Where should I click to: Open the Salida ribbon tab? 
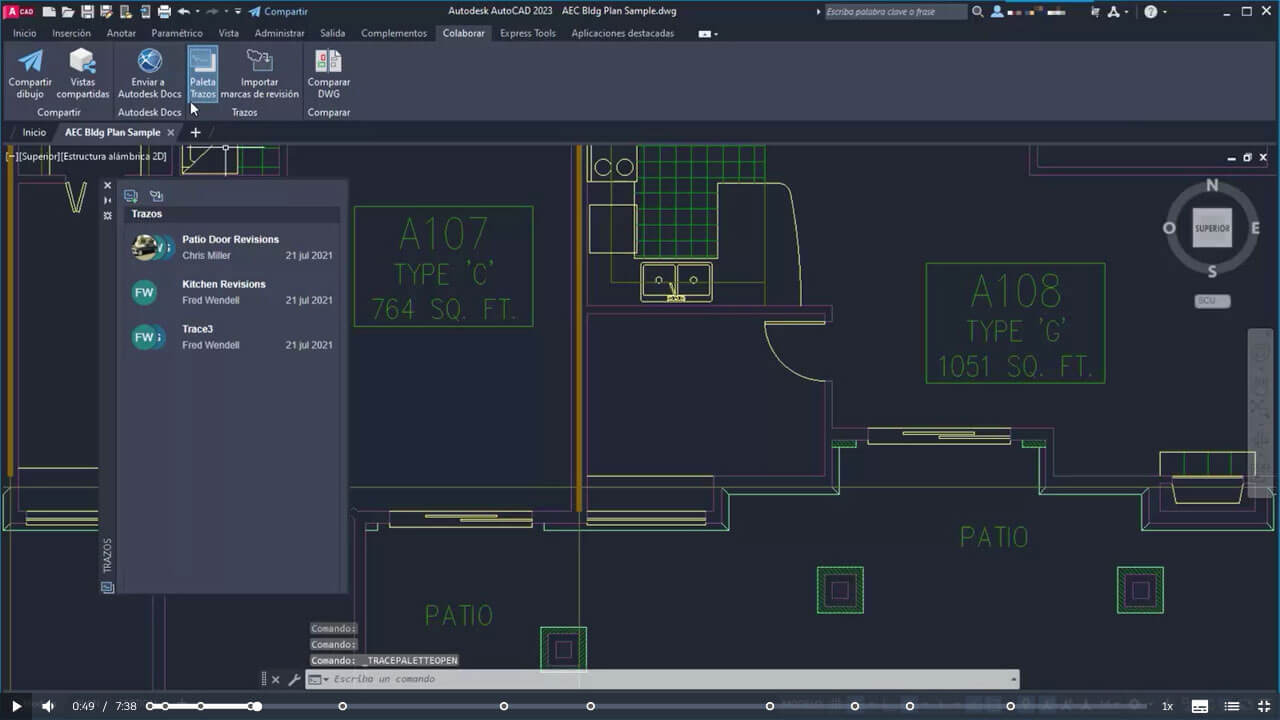click(332, 33)
